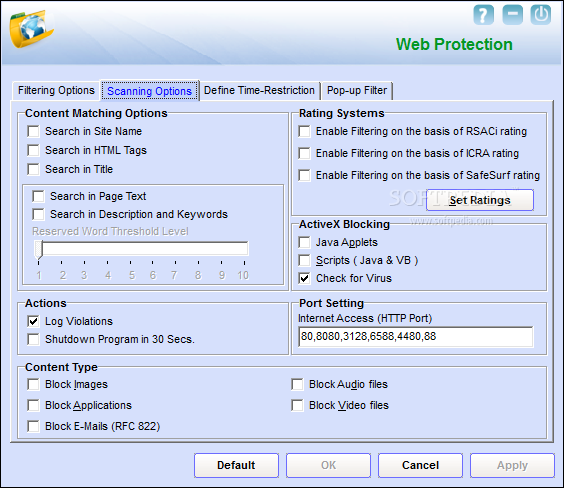
Task: Click the Reserved Word Threshold Level label
Action: (x=110, y=231)
